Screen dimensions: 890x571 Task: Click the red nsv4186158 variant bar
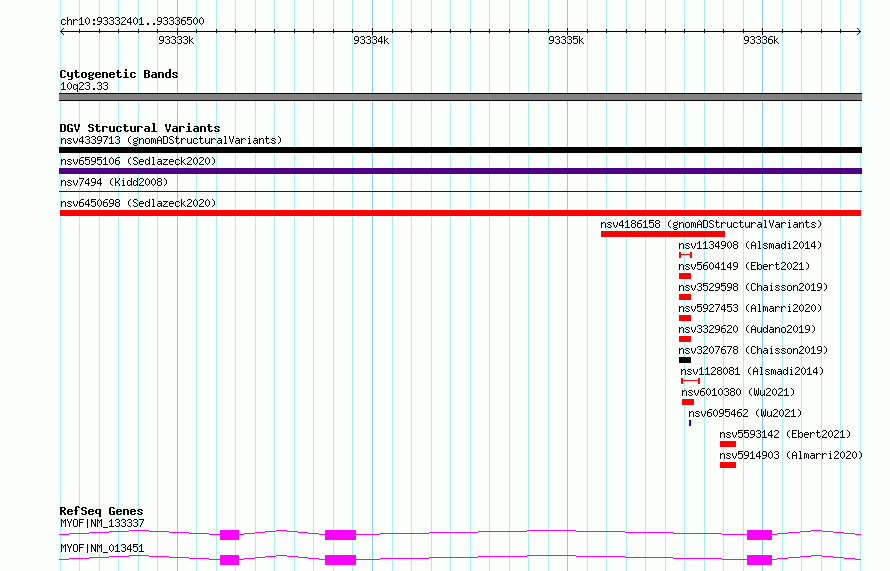[663, 234]
